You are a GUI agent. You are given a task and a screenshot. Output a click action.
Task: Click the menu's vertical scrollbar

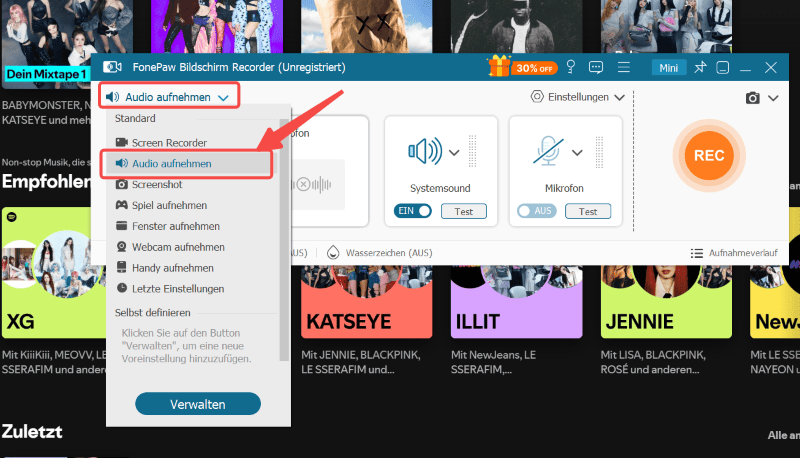pyautogui.click(x=284, y=240)
